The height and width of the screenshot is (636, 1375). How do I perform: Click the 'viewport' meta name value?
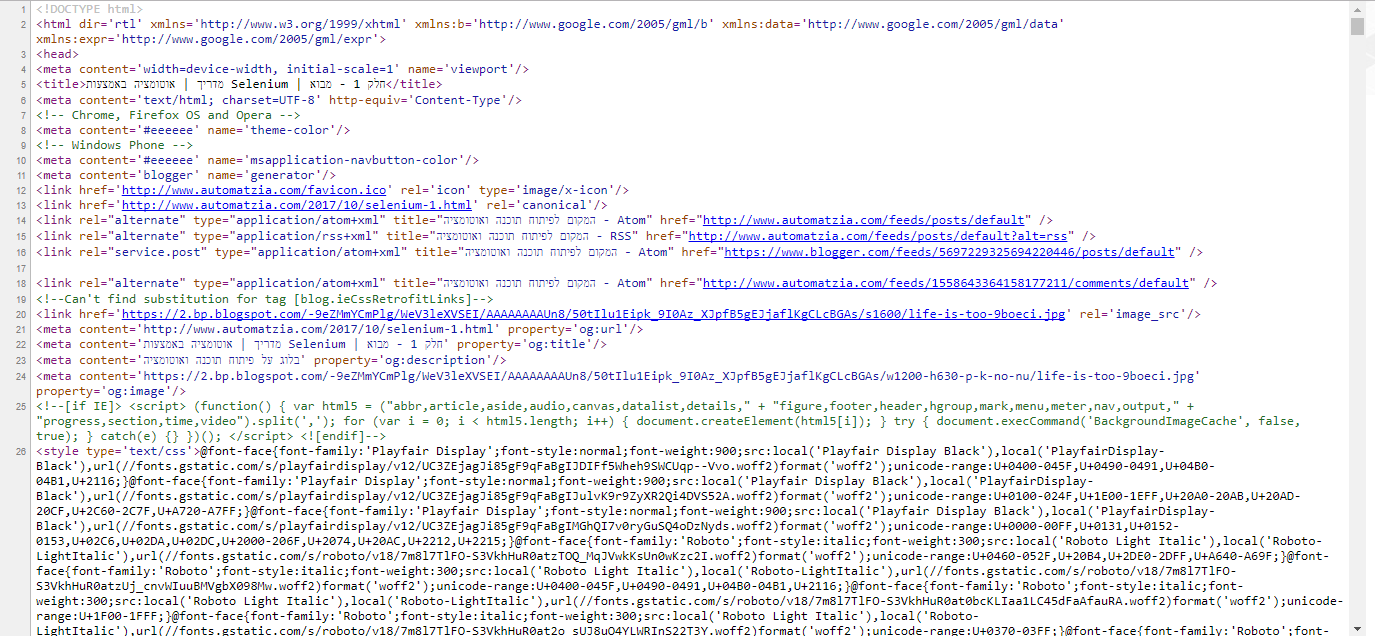tap(480, 69)
